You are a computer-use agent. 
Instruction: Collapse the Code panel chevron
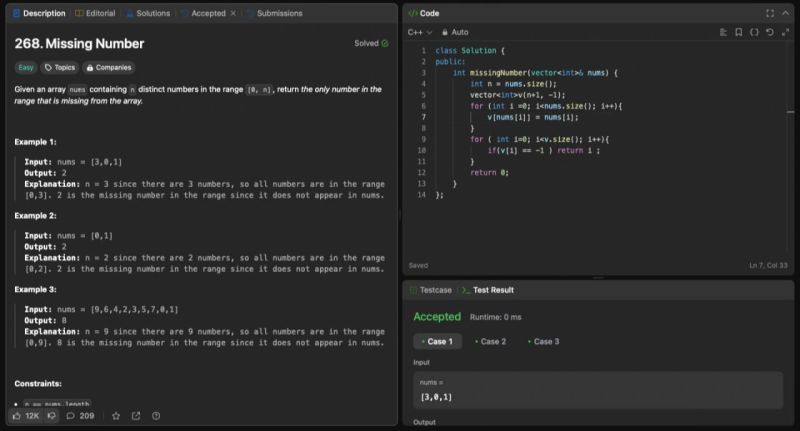click(786, 13)
